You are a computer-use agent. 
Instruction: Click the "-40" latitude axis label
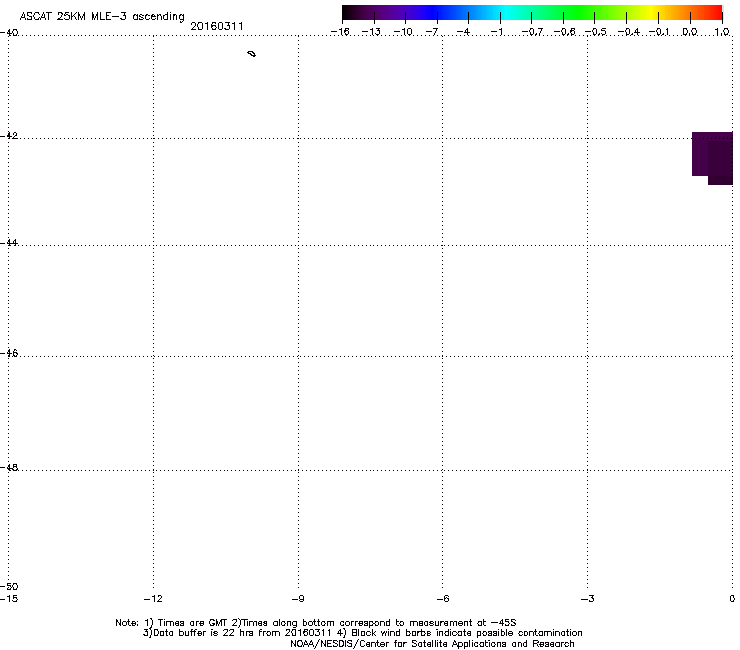9,33
